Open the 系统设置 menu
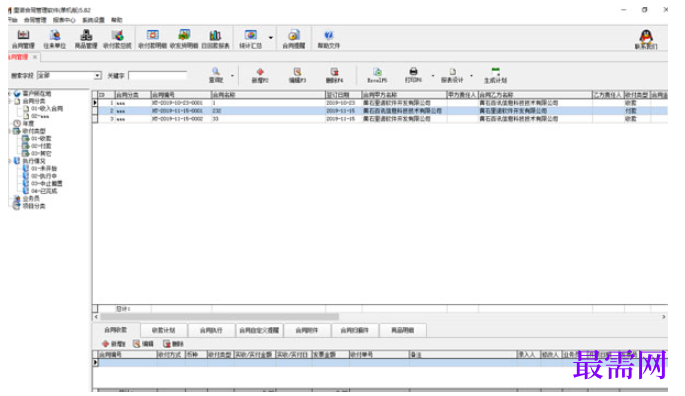The height and width of the screenshot is (396, 685). 93,20
